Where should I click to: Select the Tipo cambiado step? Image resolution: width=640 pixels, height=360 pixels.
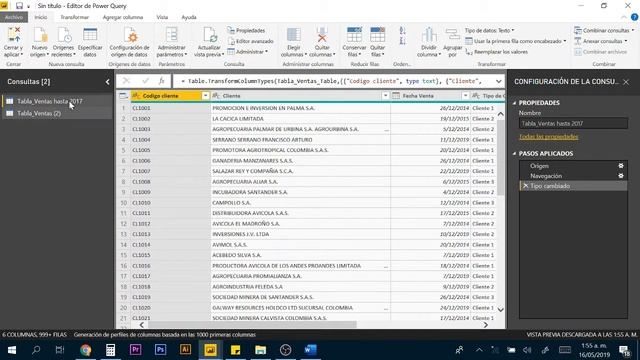coord(573,186)
